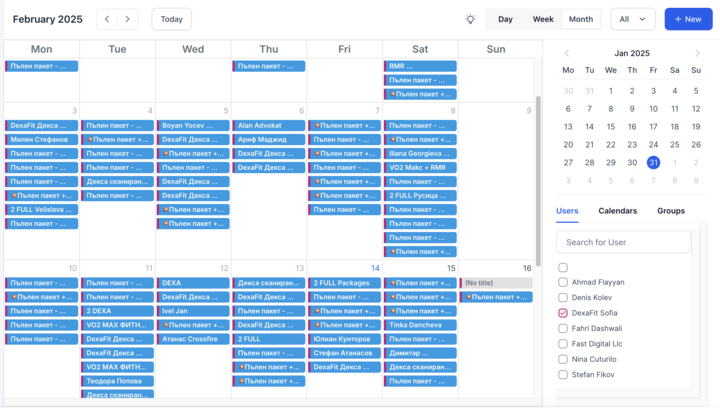The width and height of the screenshot is (720, 408).
Task: Click the '+ New' button
Action: tap(688, 19)
